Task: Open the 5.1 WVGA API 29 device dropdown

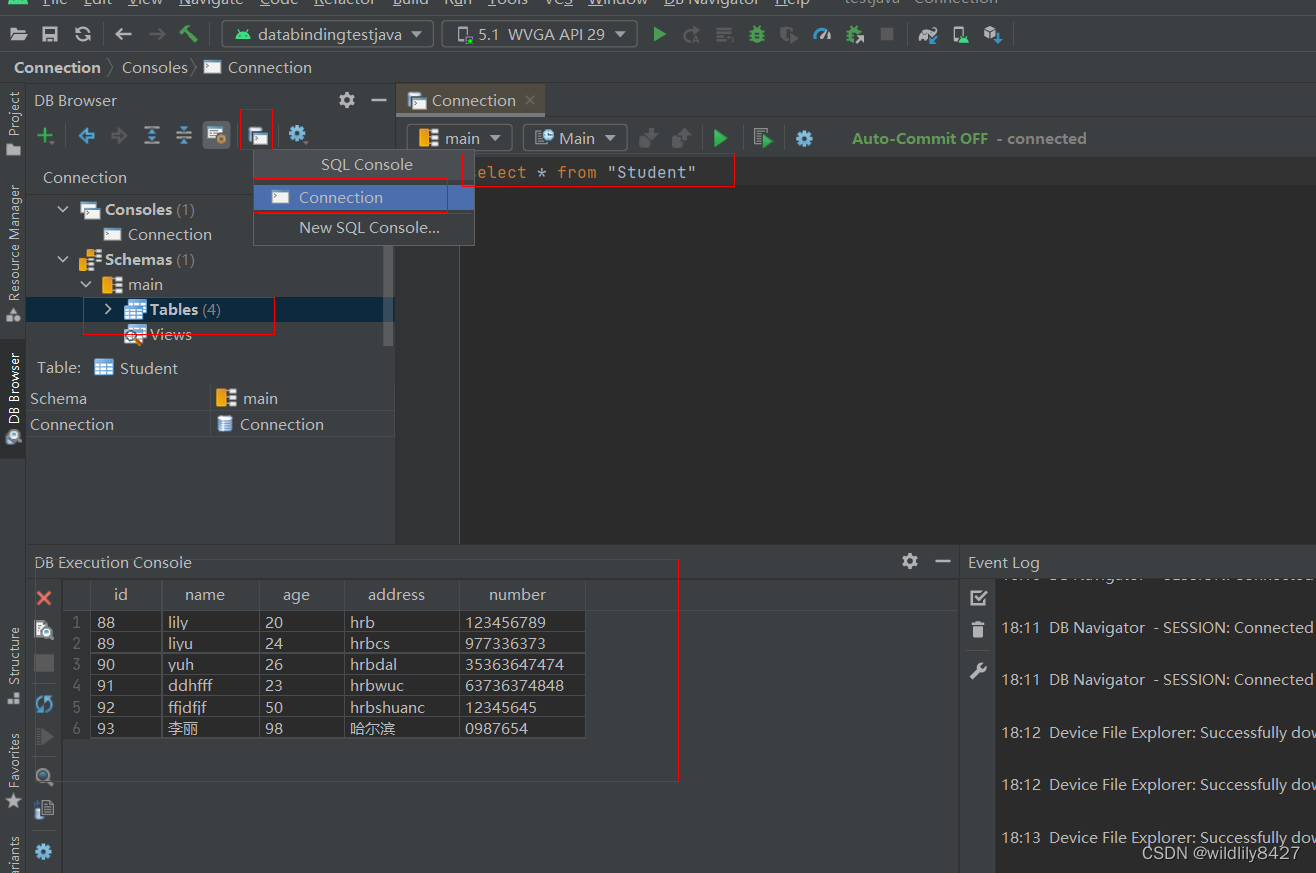Action: [x=540, y=35]
